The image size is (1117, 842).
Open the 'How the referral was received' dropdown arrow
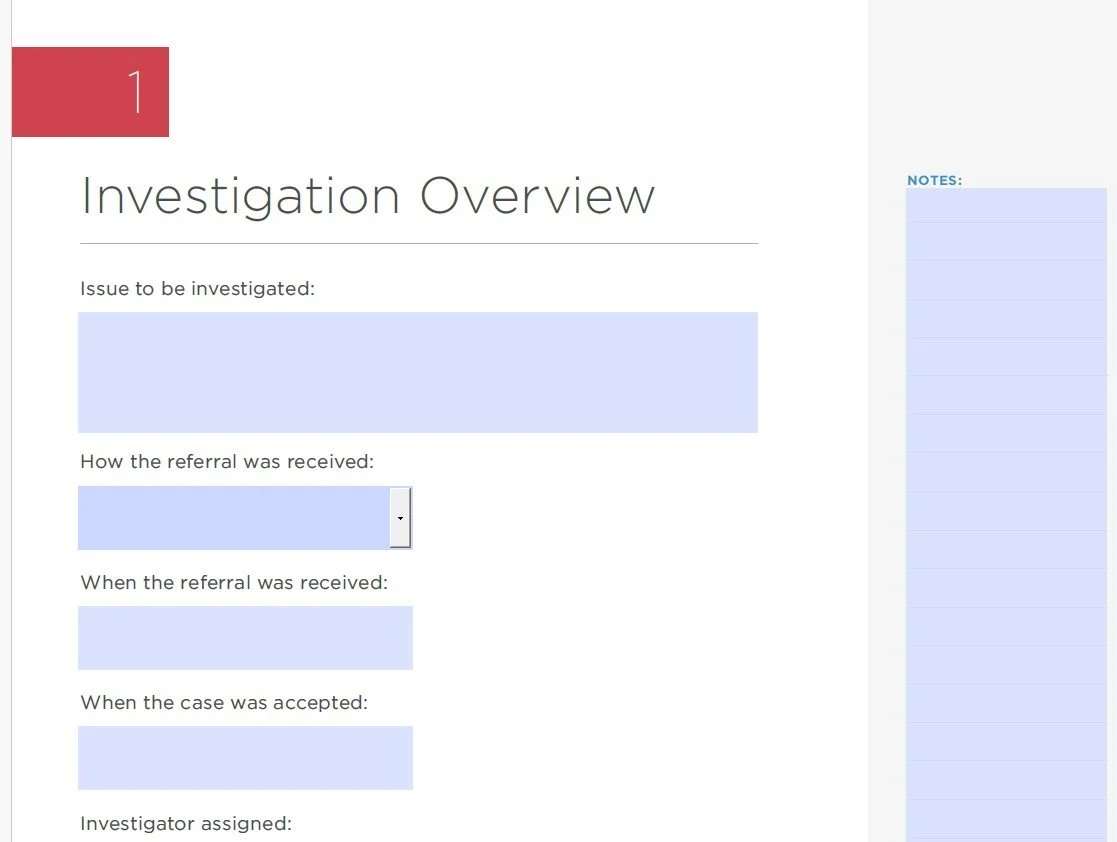tap(400, 518)
